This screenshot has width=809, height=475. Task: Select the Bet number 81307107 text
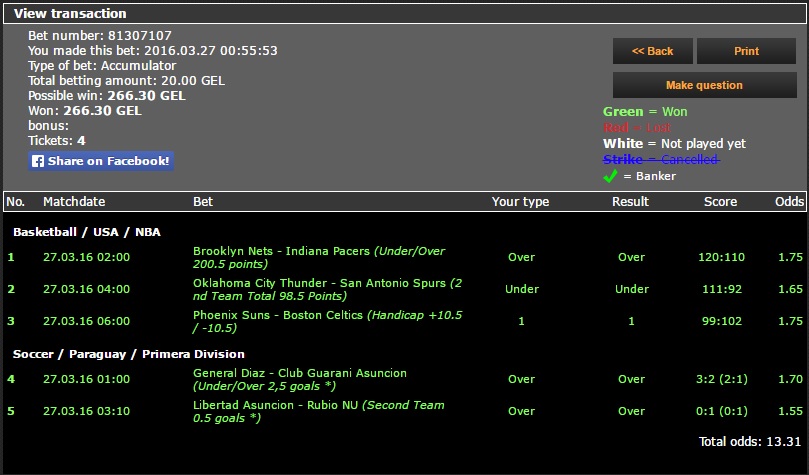pos(100,36)
